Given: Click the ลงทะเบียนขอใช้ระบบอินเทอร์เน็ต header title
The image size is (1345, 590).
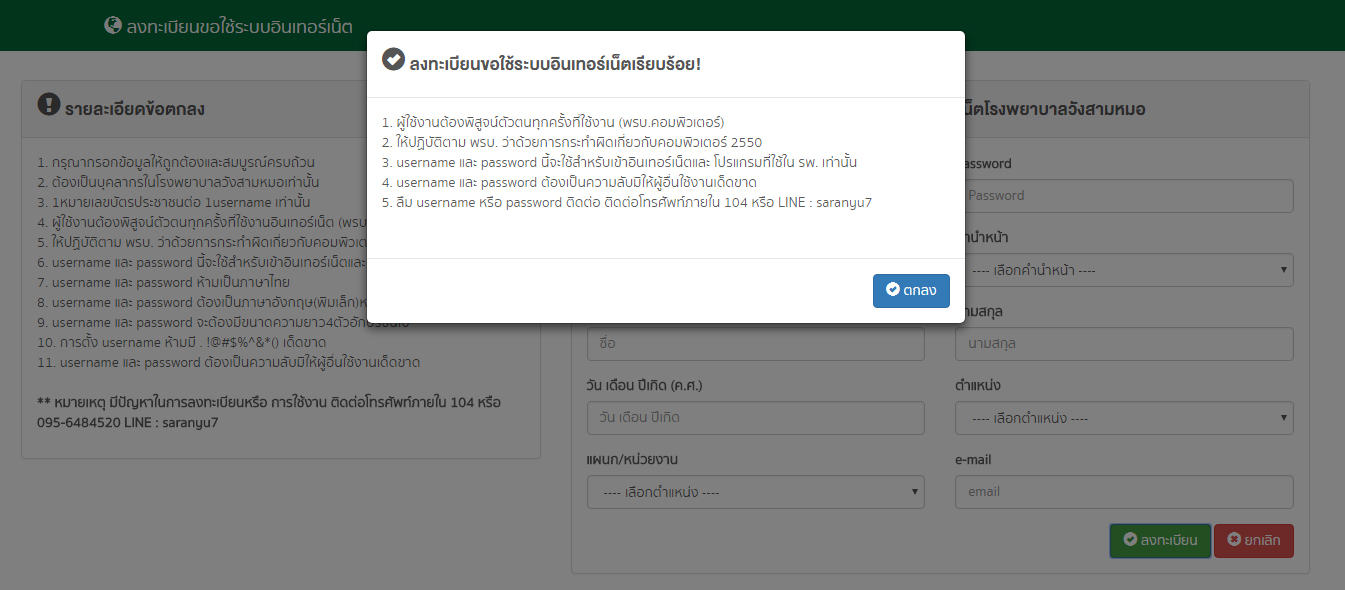Looking at the screenshot, I should coord(239,27).
